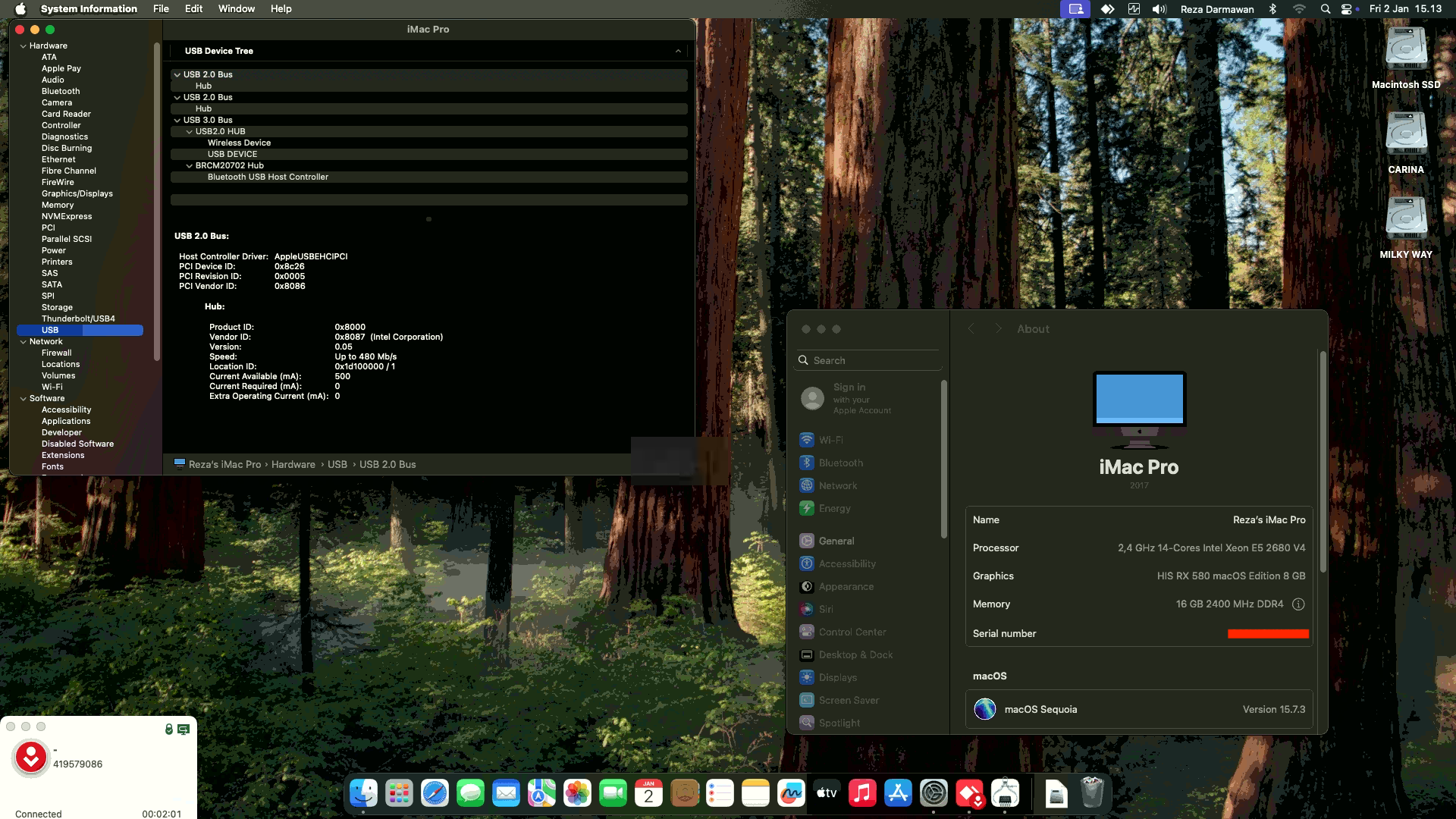Open the Window menu

tap(237, 9)
